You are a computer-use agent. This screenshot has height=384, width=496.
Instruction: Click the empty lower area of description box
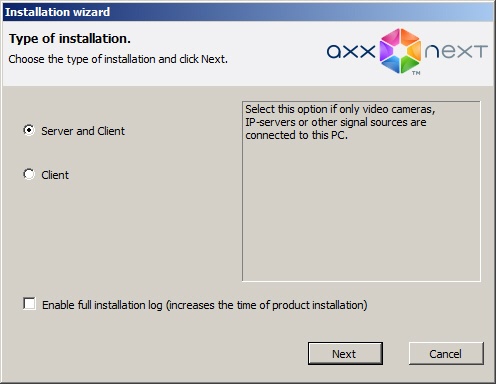[361, 213]
